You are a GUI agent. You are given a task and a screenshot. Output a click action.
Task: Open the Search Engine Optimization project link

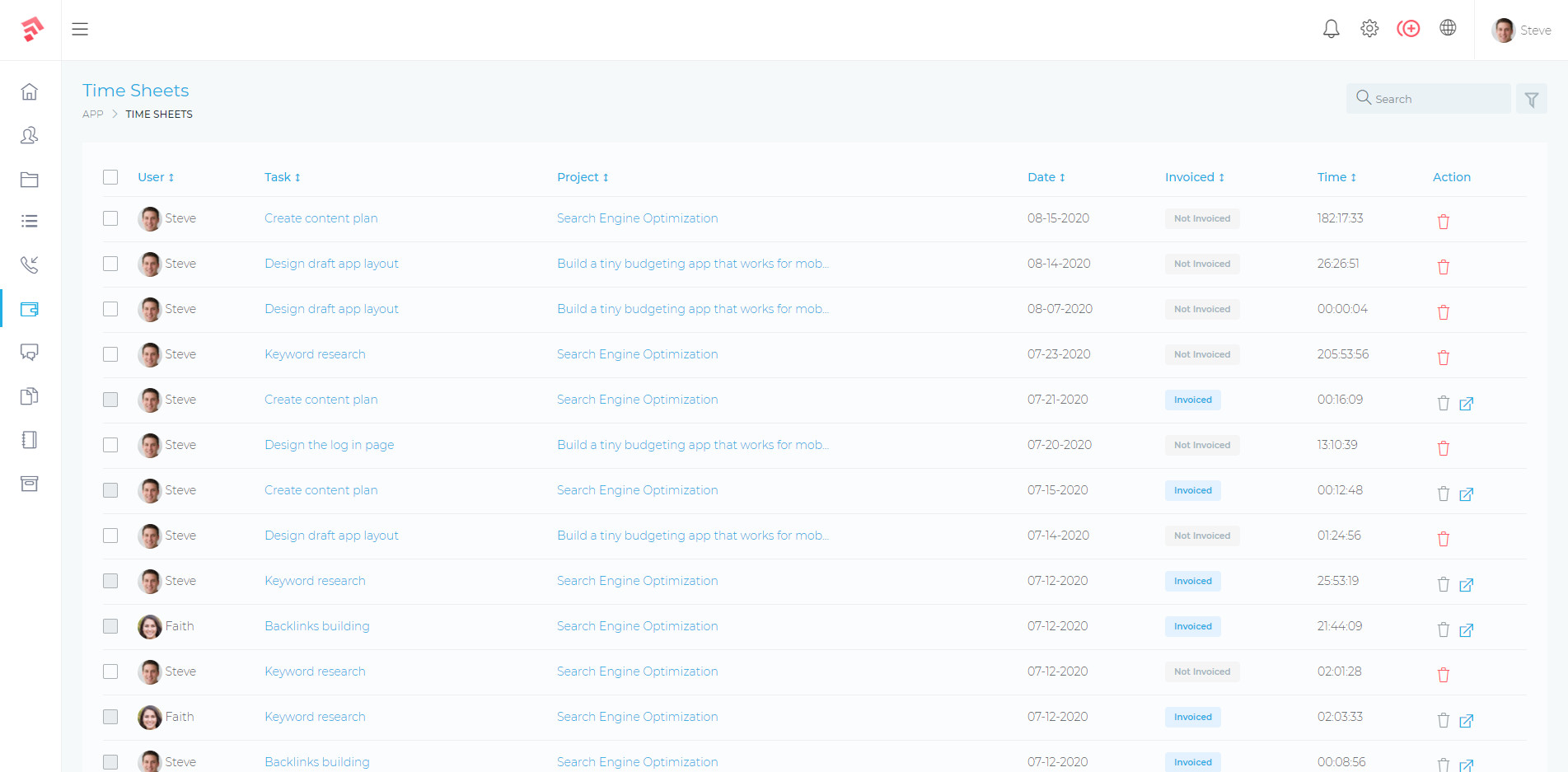click(637, 218)
